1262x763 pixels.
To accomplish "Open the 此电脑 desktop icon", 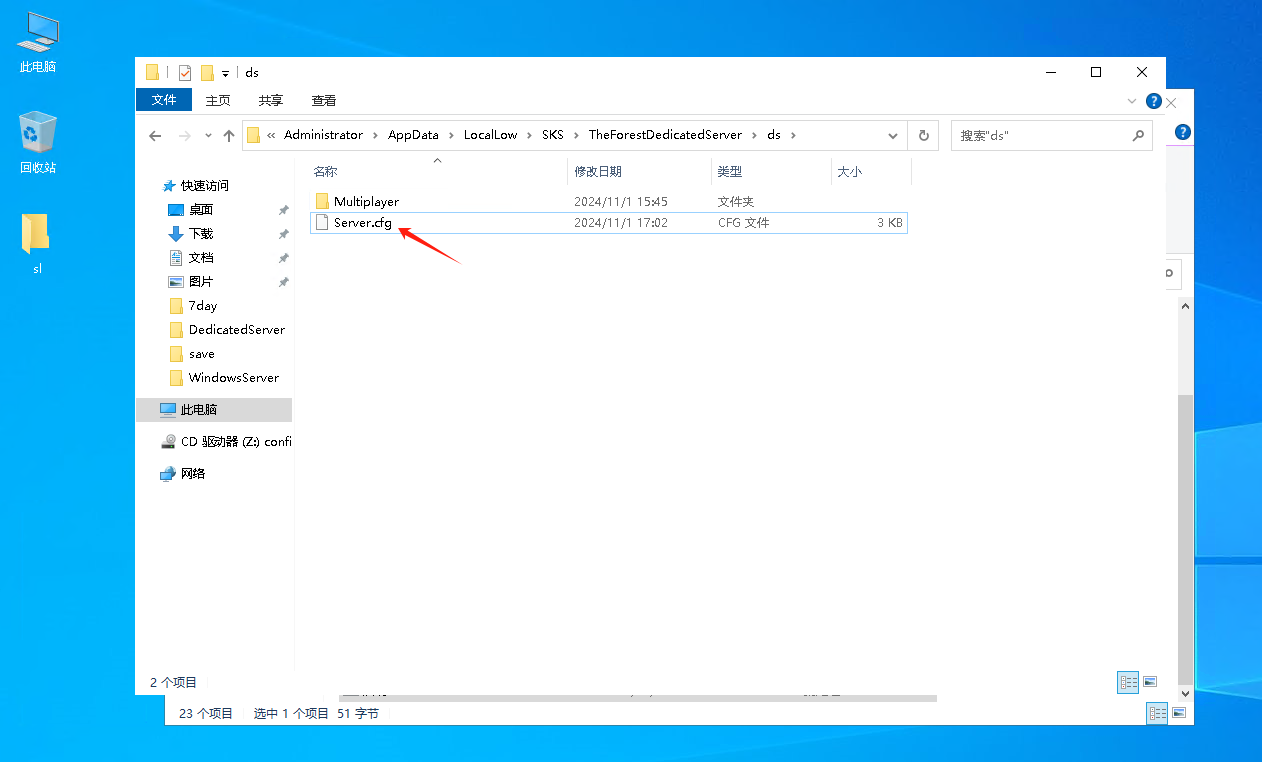I will (x=38, y=41).
